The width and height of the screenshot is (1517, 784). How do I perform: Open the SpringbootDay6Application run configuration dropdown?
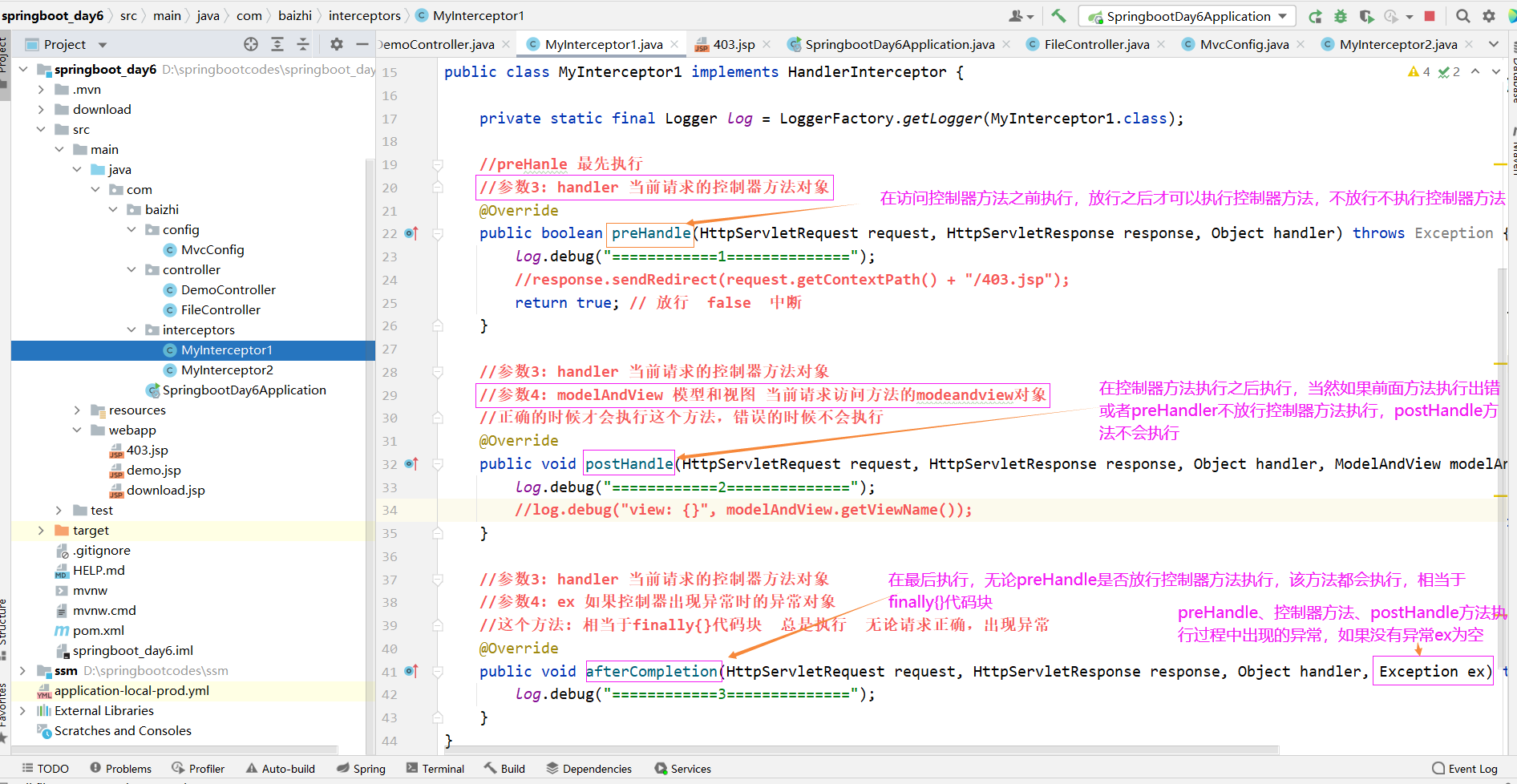(1187, 16)
